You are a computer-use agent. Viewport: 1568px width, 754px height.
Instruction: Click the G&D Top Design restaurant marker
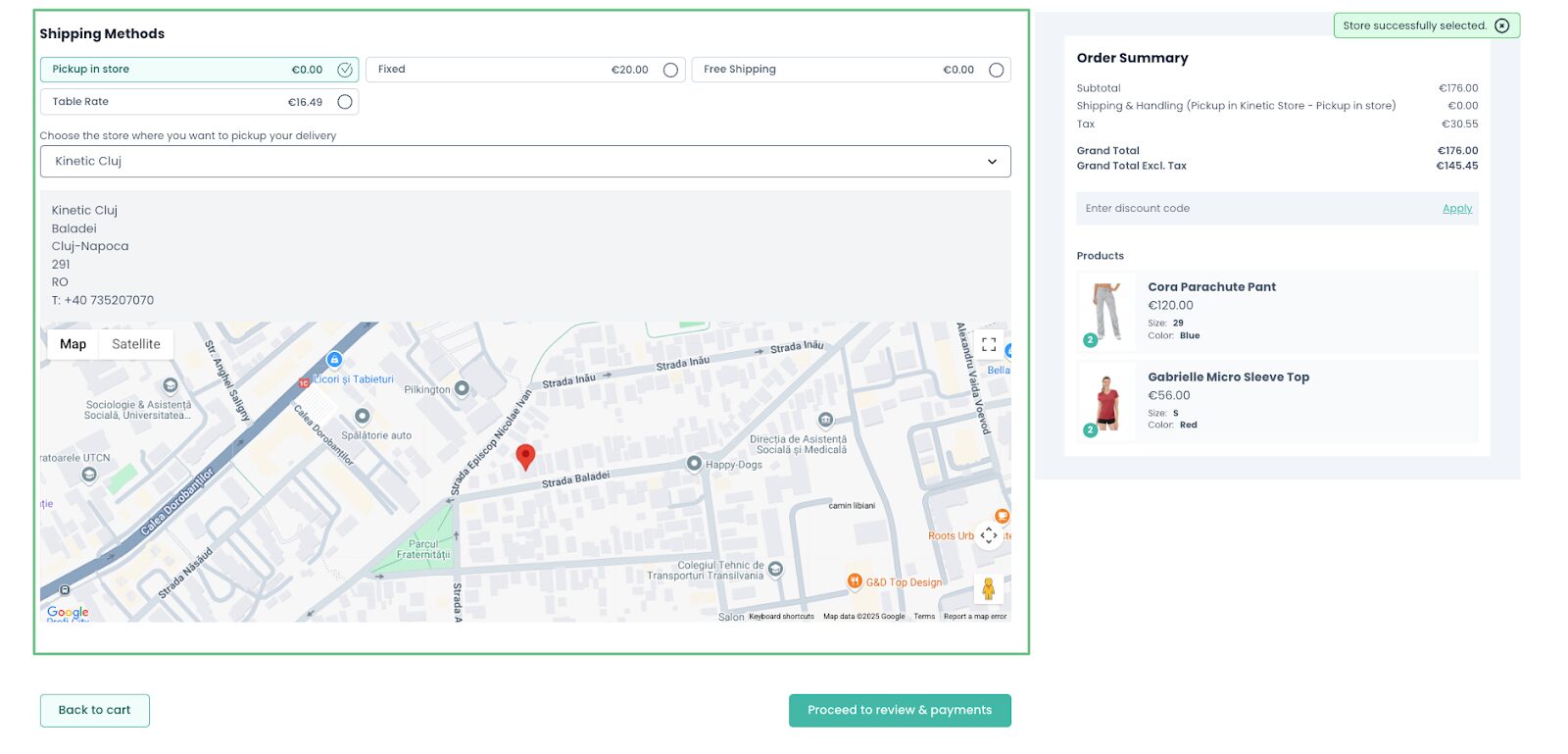coord(855,581)
